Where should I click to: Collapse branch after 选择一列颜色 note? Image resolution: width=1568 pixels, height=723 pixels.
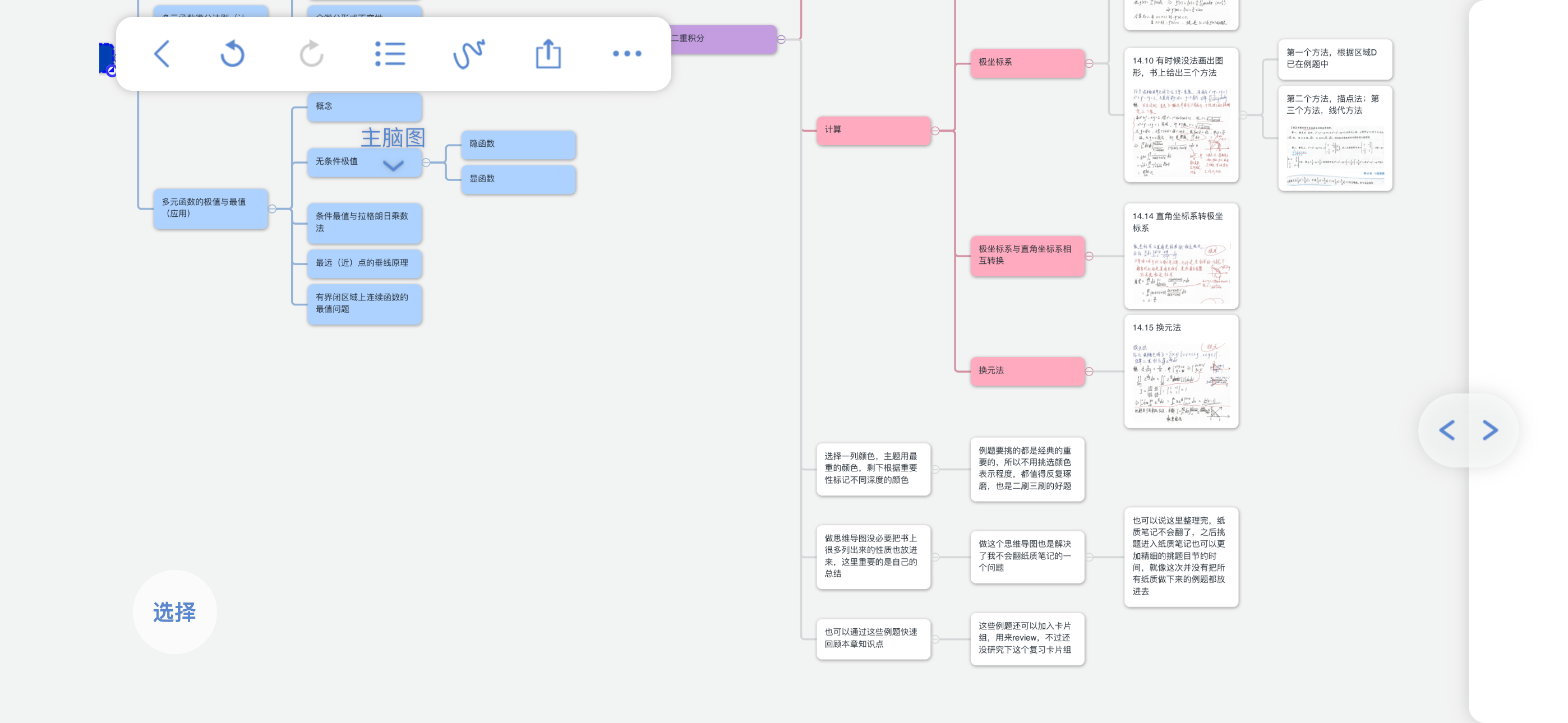[x=935, y=469]
